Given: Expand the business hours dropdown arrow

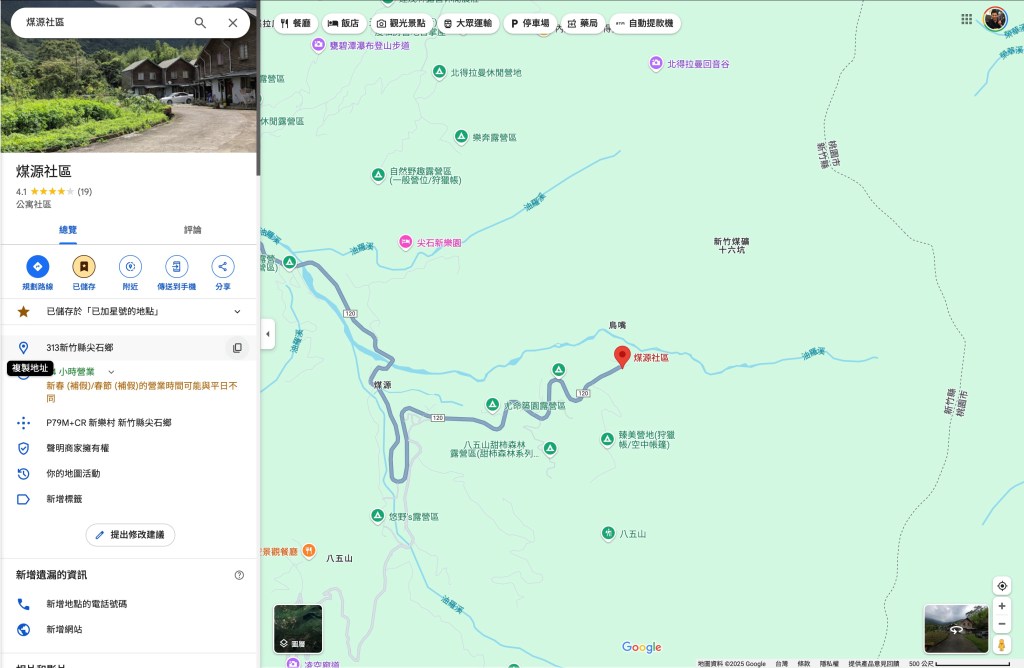Looking at the screenshot, I should pos(111,372).
